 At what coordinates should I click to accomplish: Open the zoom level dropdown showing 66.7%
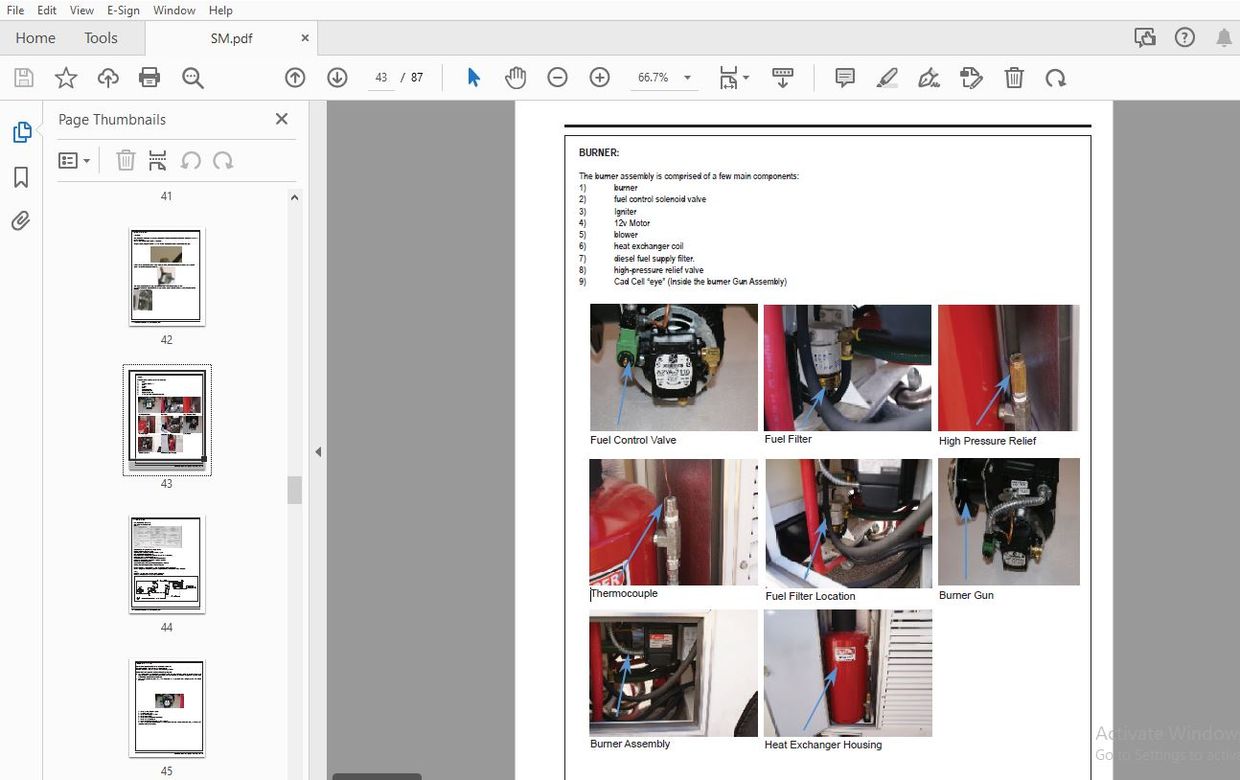click(687, 77)
